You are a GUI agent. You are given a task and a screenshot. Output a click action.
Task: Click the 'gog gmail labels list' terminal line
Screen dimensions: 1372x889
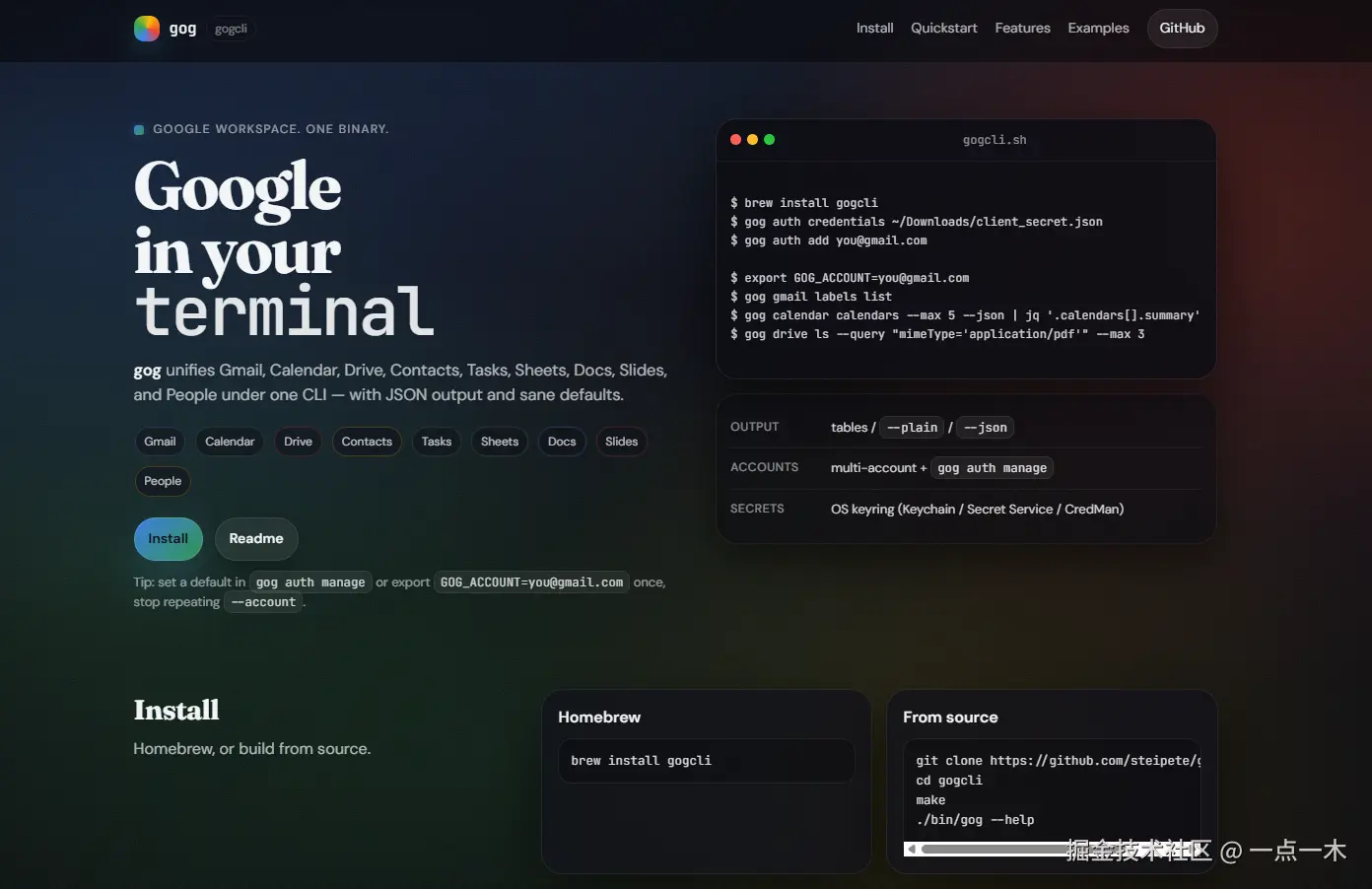(811, 297)
